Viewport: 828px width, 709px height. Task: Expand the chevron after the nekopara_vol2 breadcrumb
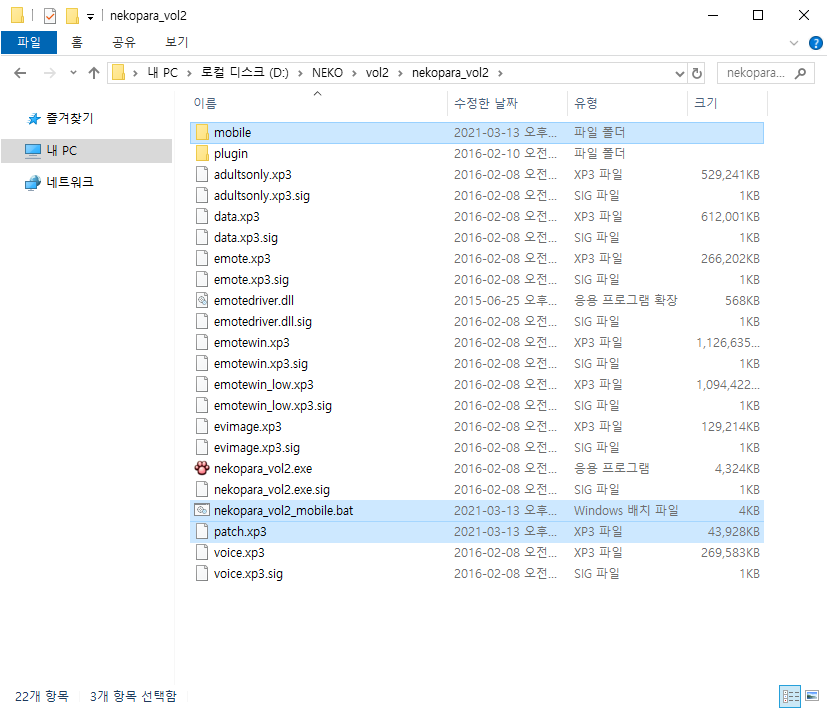click(500, 73)
